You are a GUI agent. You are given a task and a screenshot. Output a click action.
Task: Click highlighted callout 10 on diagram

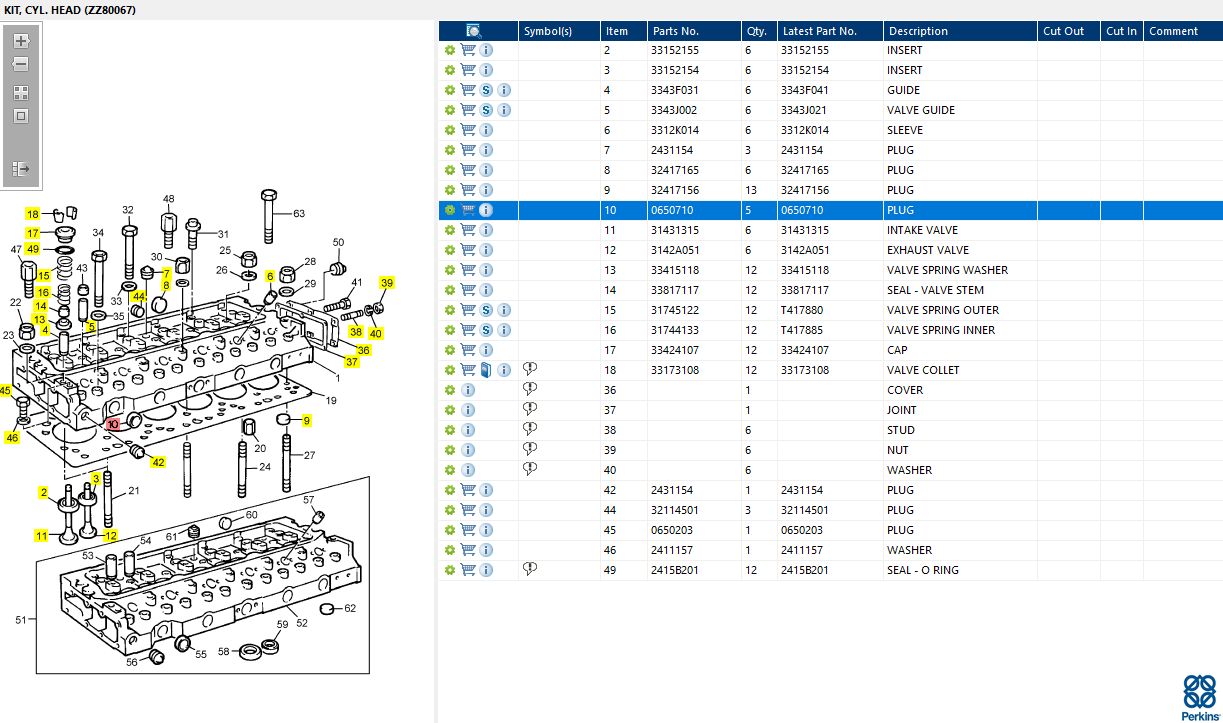[113, 424]
